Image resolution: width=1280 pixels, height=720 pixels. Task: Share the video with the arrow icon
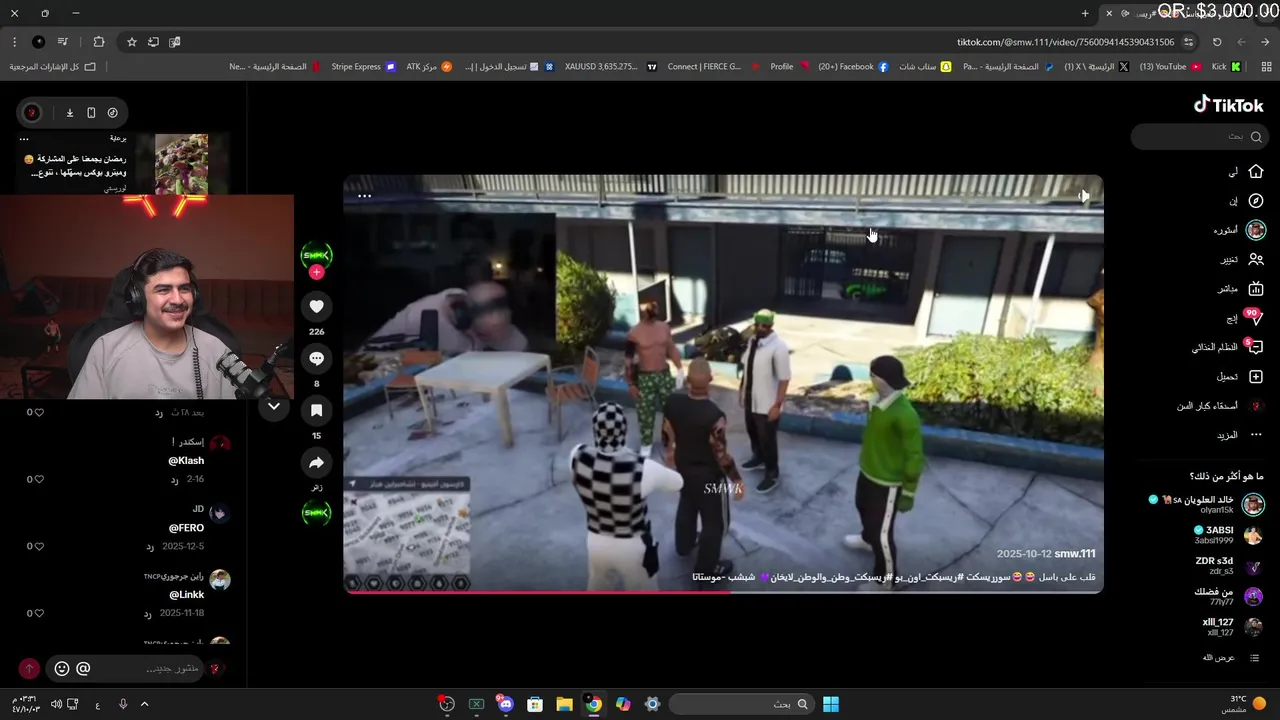pos(316,462)
